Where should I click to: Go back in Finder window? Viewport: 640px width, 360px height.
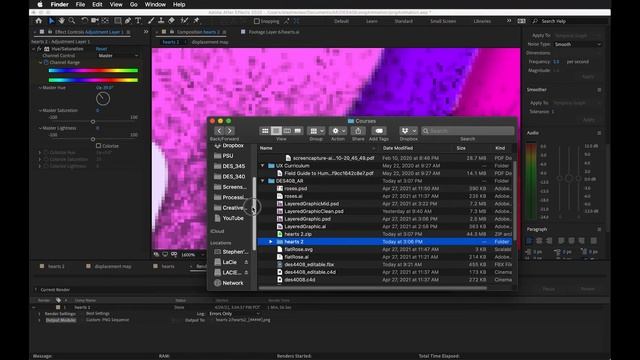[219, 131]
